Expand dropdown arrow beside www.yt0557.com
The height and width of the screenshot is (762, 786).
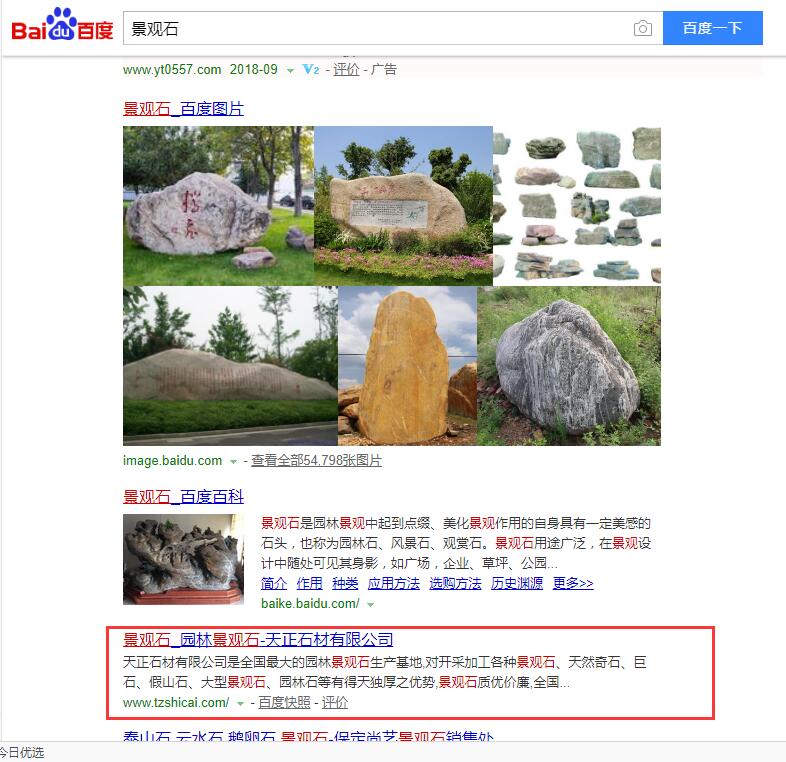coord(290,70)
